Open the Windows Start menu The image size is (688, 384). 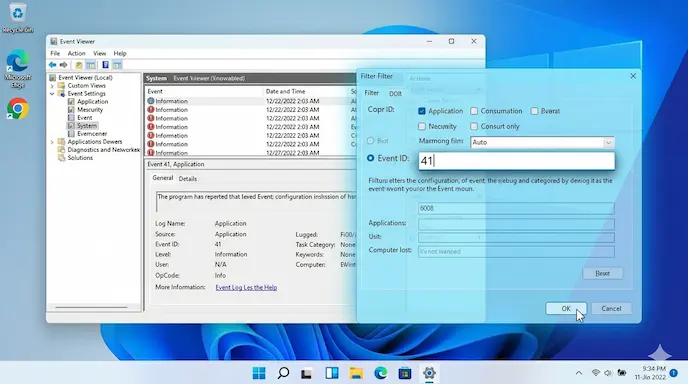tap(259, 373)
